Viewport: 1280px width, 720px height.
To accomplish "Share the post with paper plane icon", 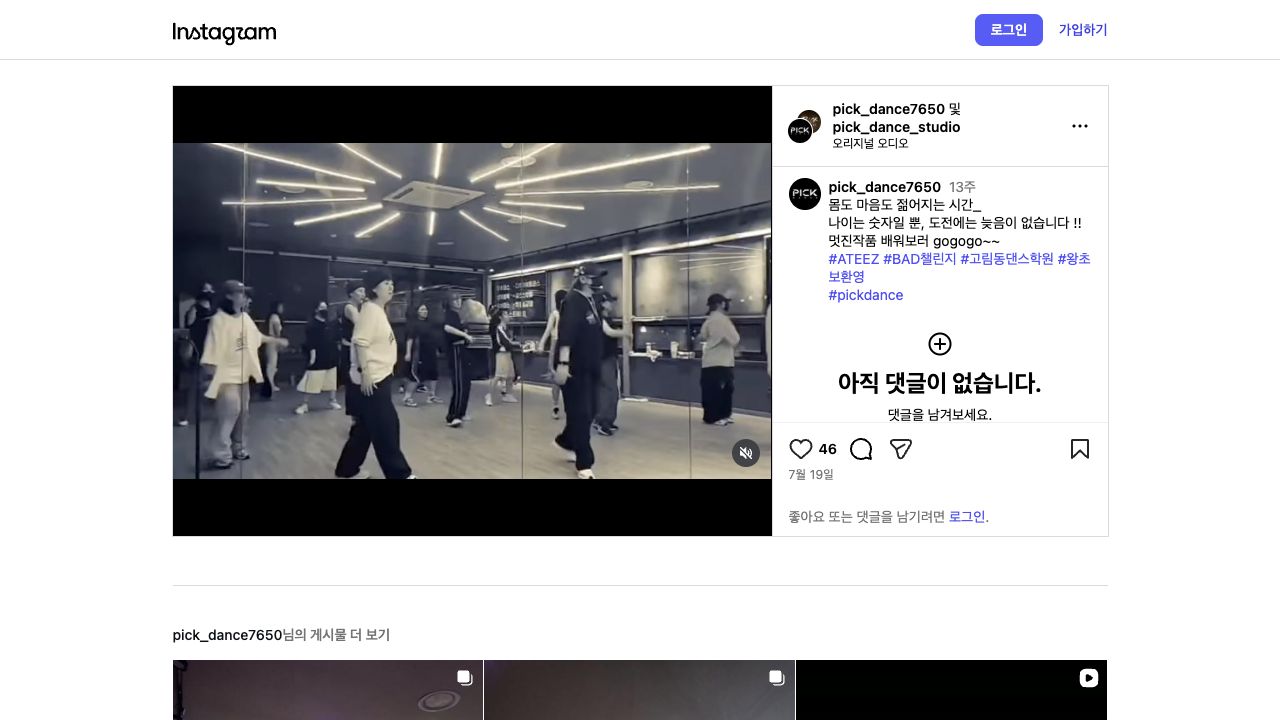I will pos(901,449).
